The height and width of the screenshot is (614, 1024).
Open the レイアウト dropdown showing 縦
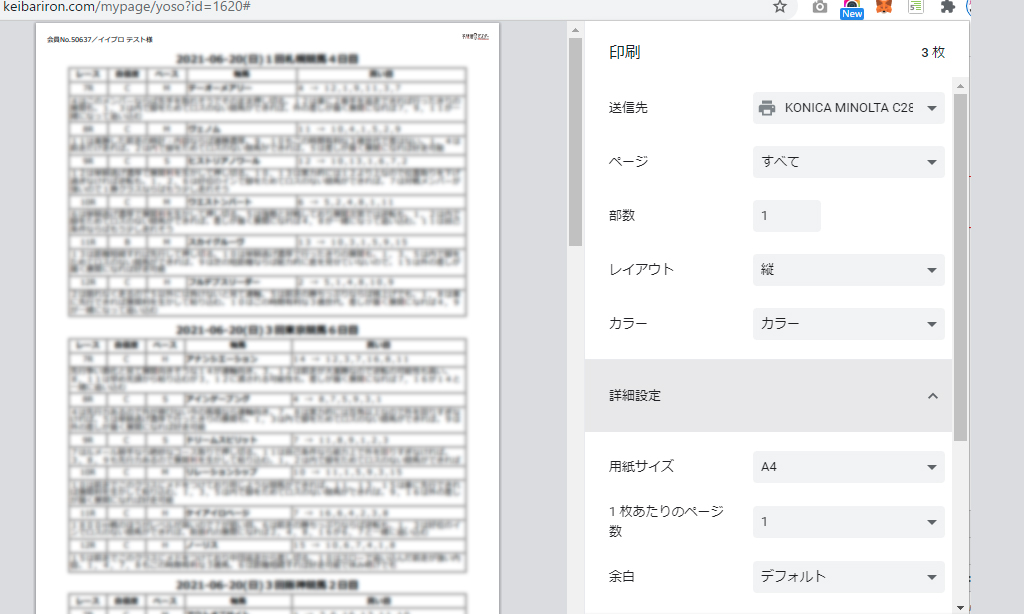pos(848,270)
